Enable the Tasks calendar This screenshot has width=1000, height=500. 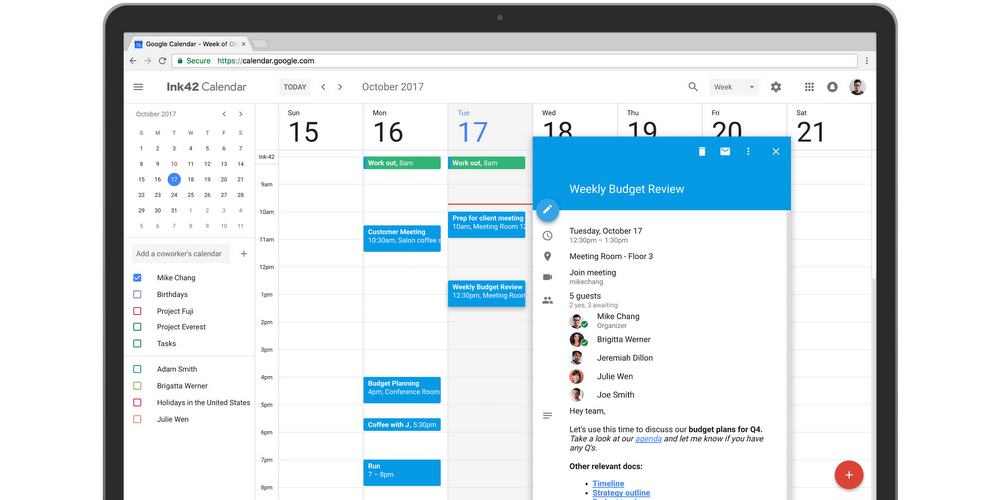137,343
